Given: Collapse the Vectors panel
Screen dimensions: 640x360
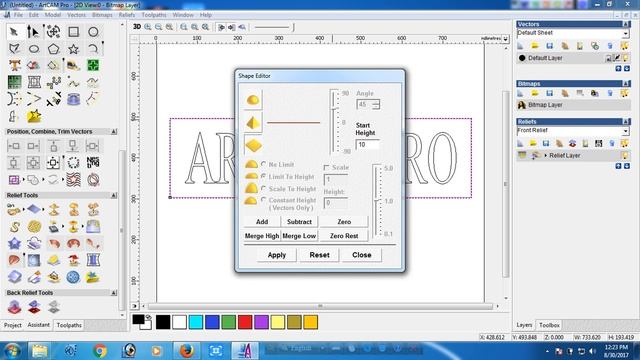Looking at the screenshot, I should coord(626,24).
